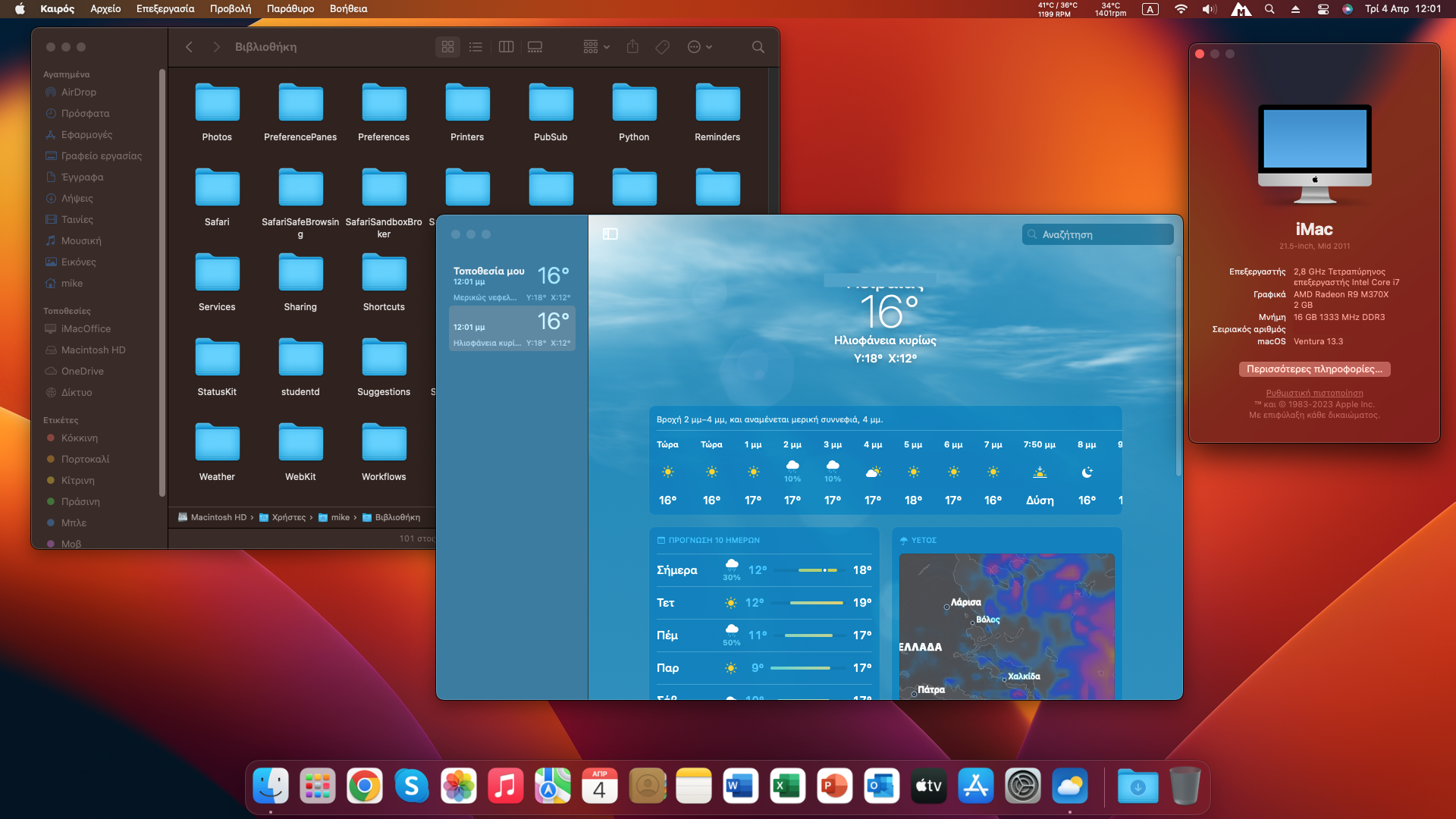Viewport: 1456px width, 819px height.
Task: Click the Finder tags icon
Action: [662, 47]
